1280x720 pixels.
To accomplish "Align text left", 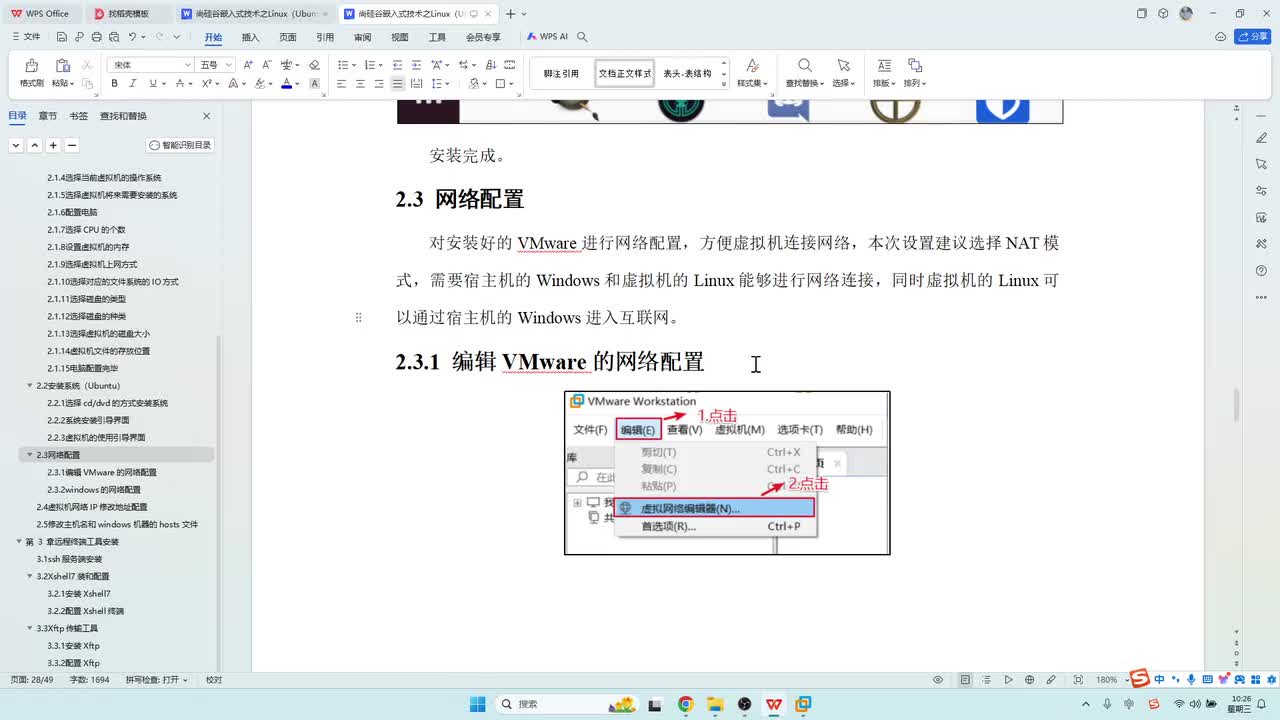I will (x=342, y=84).
